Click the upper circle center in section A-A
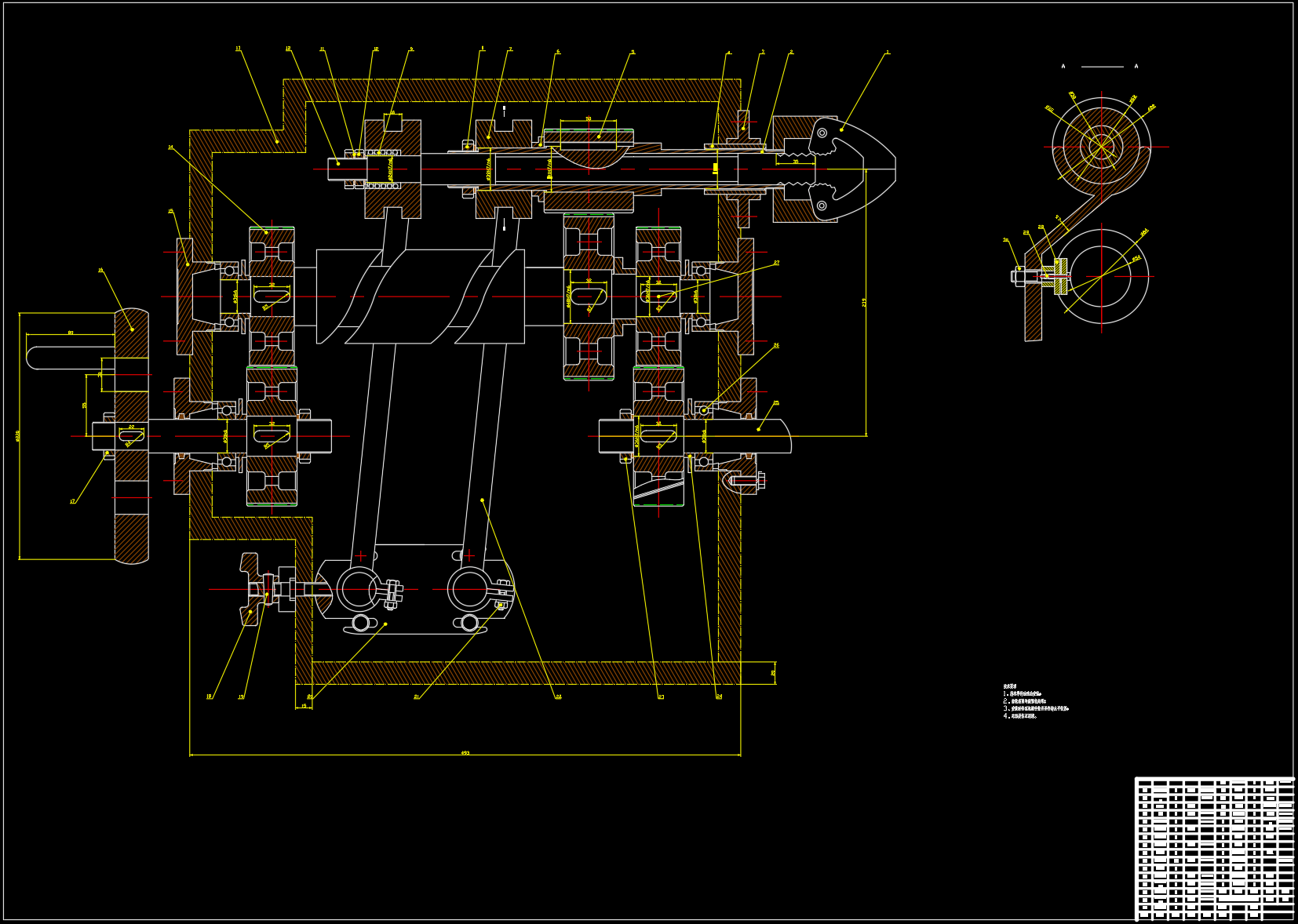Screen dimensions: 1298x924 [x=1101, y=147]
